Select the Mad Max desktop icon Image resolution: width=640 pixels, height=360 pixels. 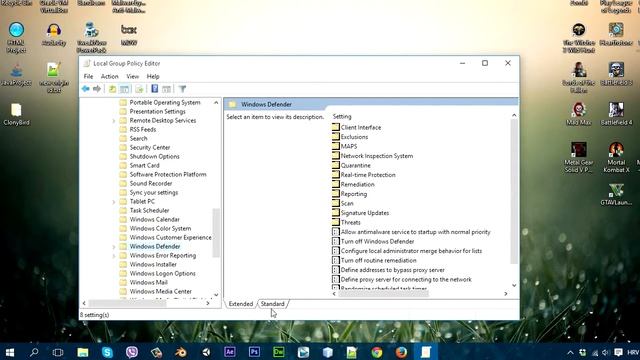[x=578, y=113]
